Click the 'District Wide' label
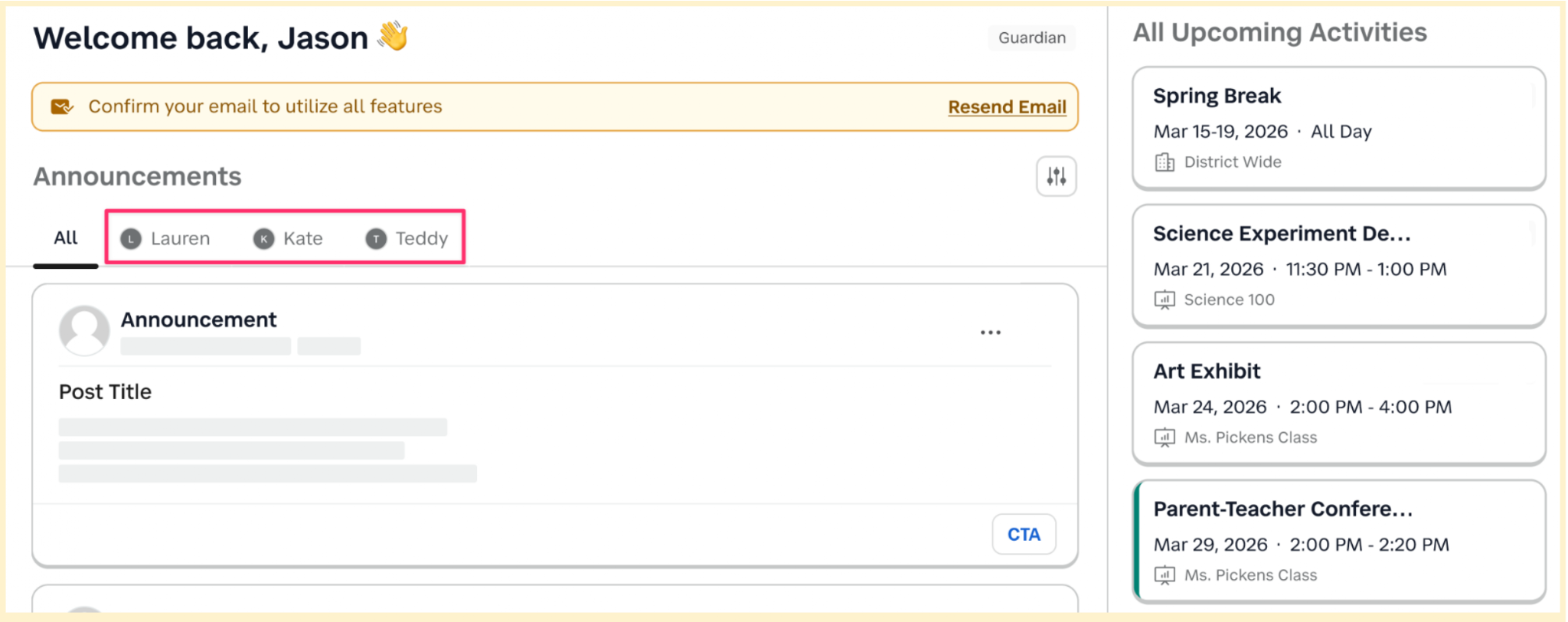 1233,162
